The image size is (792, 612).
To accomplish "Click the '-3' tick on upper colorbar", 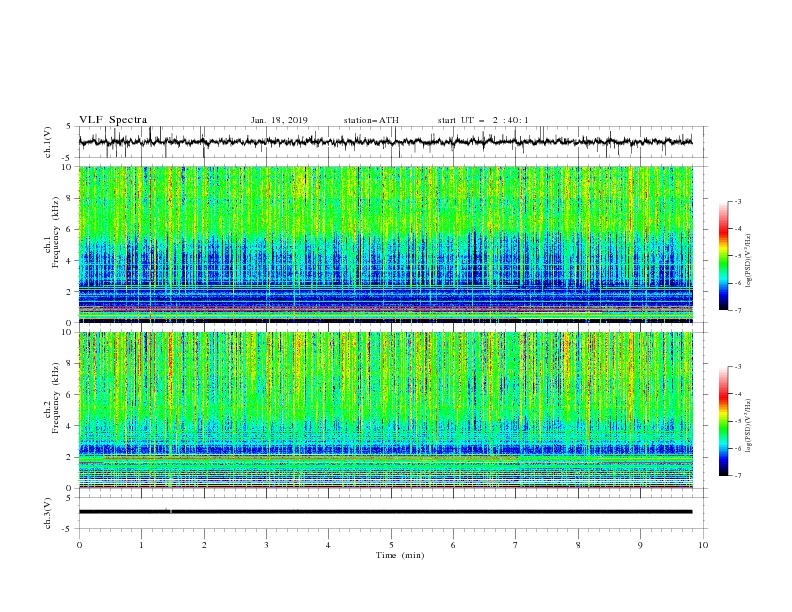I will click(738, 201).
